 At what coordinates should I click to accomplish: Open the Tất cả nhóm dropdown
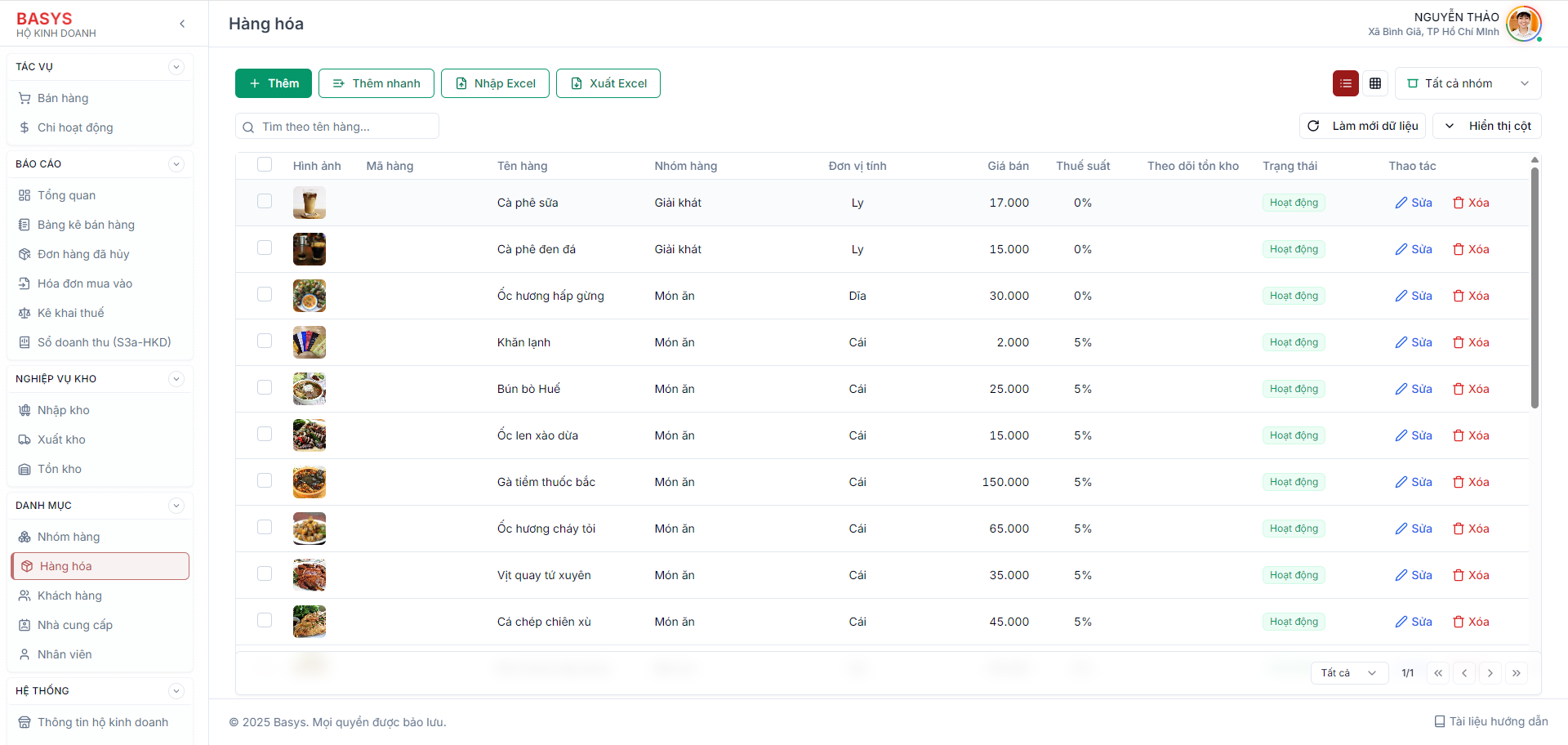coord(1468,83)
